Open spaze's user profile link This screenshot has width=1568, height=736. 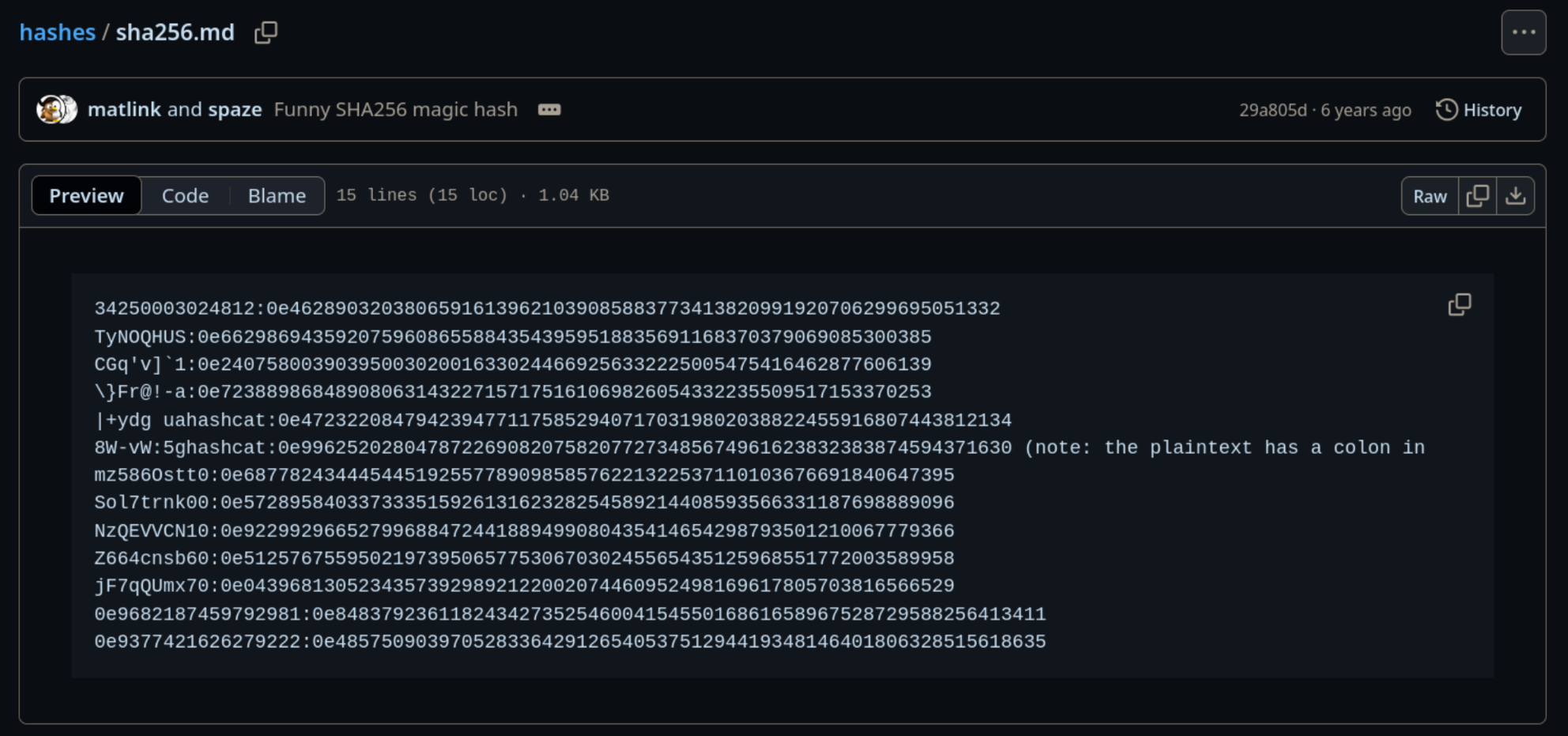pyautogui.click(x=235, y=110)
